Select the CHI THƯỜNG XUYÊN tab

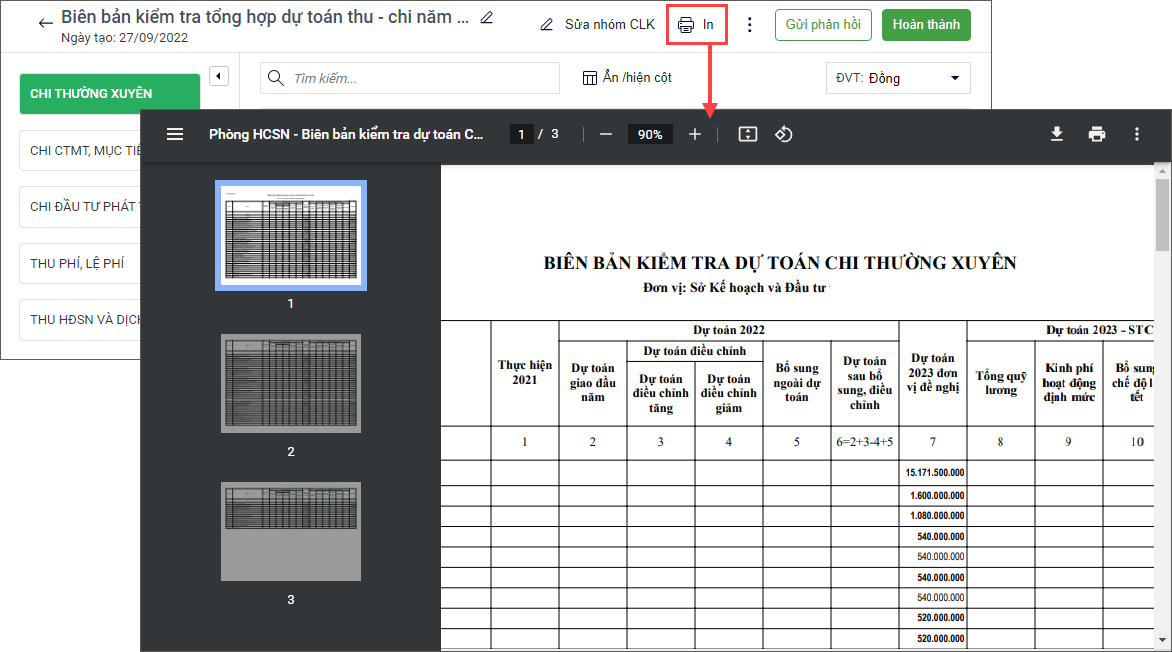(x=110, y=94)
